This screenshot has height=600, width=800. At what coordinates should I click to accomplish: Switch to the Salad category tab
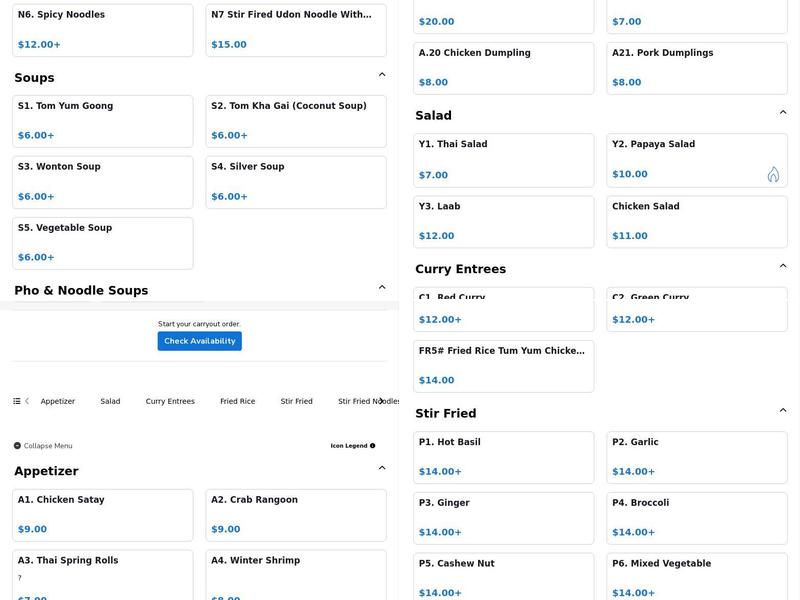110,401
